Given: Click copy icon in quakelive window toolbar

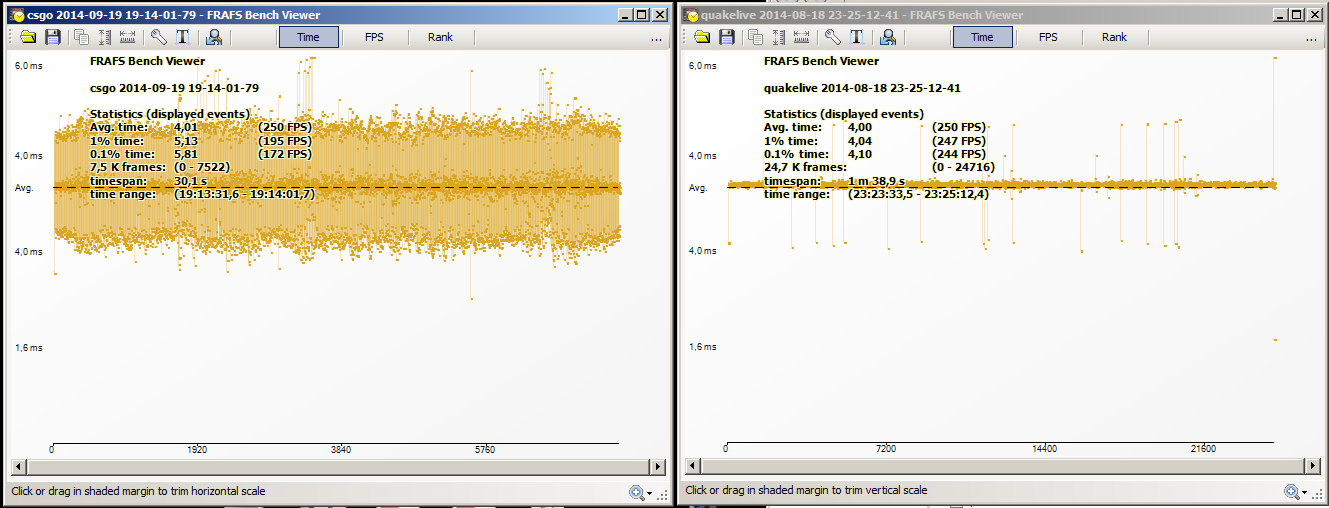Looking at the screenshot, I should (x=756, y=37).
